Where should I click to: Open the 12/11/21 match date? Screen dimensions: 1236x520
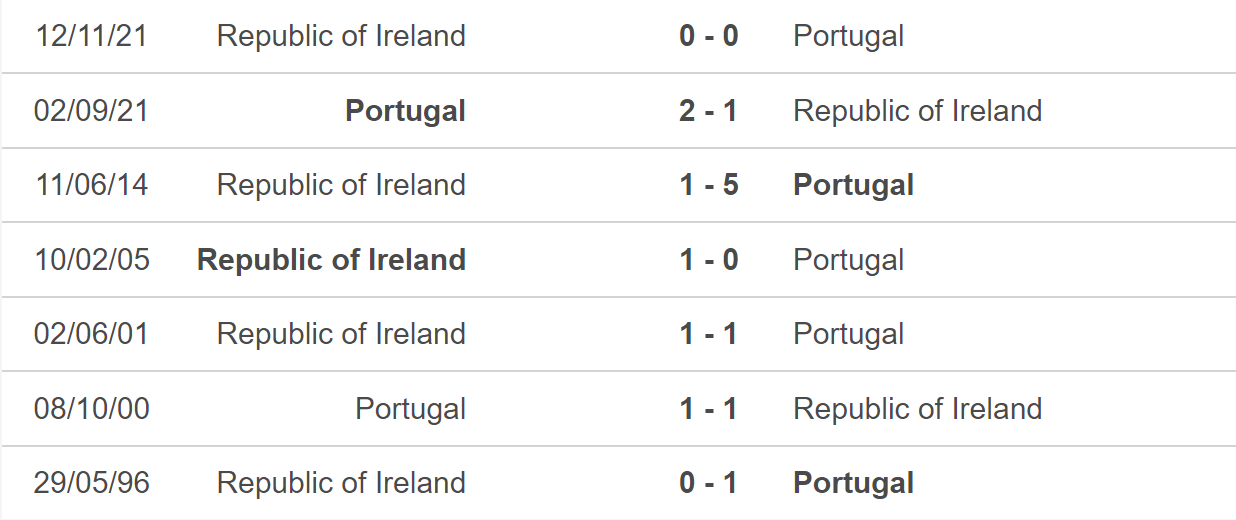tap(92, 36)
